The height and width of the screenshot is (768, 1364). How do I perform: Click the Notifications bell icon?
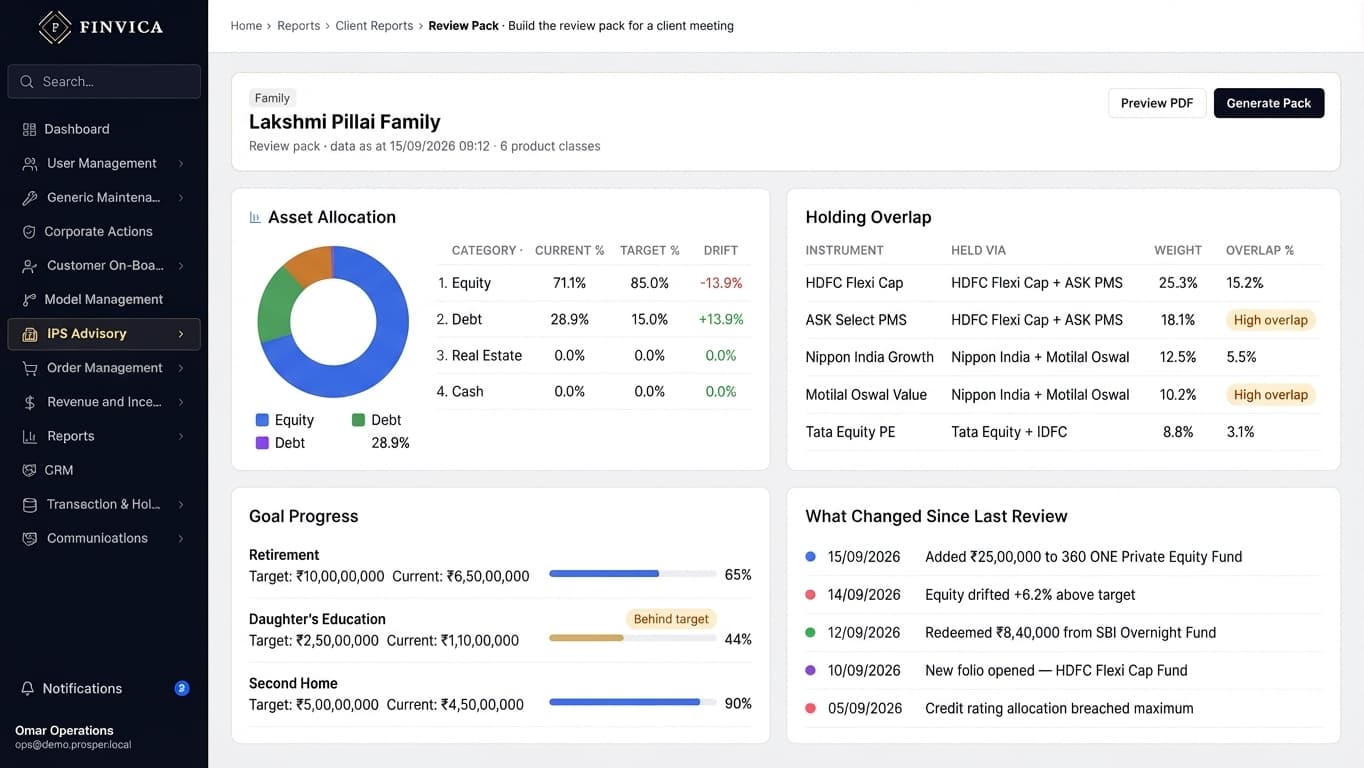pyautogui.click(x=28, y=688)
